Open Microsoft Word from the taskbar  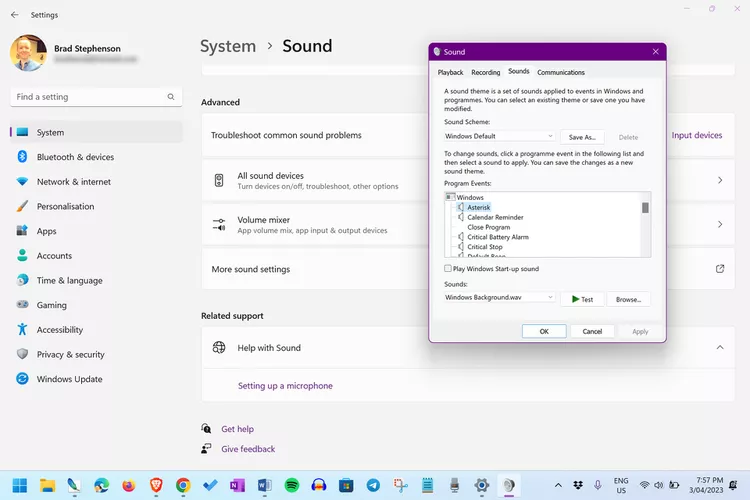[265, 486]
